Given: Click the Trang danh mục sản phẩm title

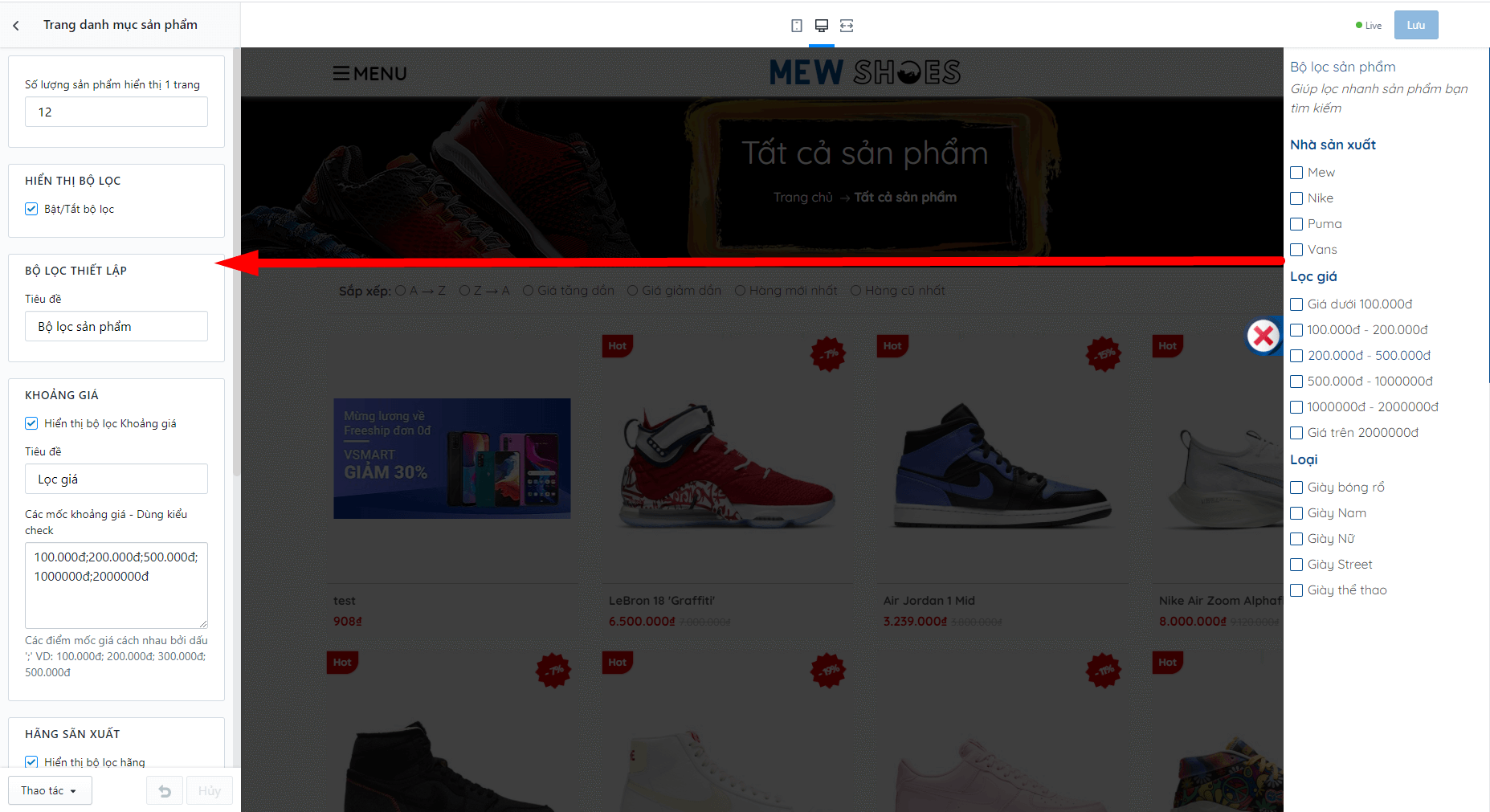Looking at the screenshot, I should [120, 25].
